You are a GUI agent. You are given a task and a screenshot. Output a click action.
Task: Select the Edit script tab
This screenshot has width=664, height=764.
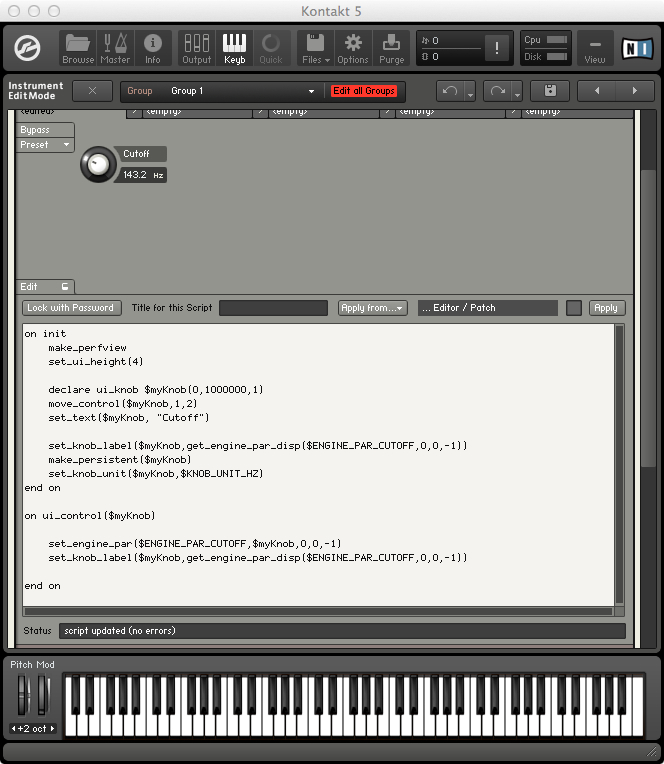tap(45, 287)
